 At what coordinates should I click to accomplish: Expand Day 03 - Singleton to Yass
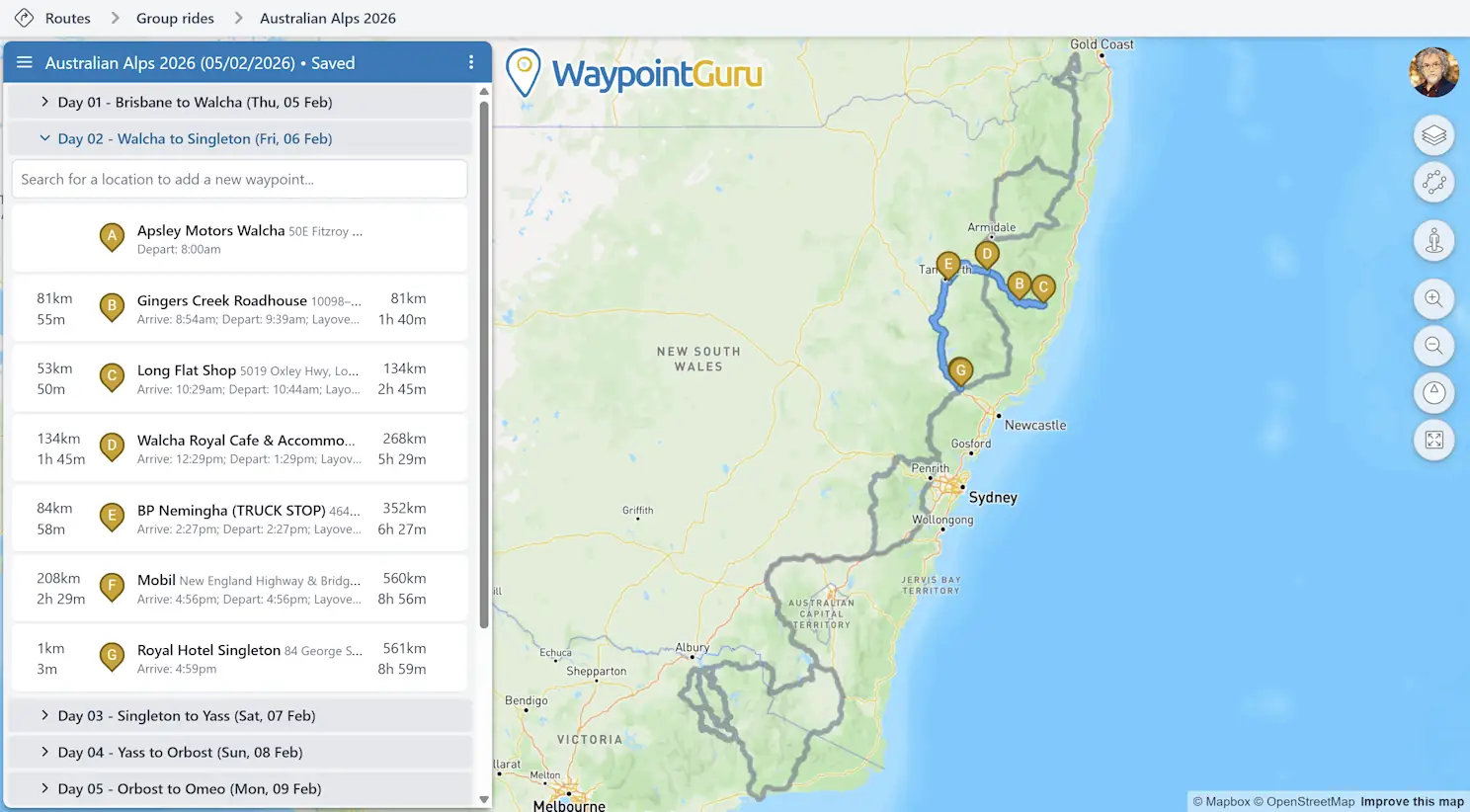pyautogui.click(x=239, y=715)
